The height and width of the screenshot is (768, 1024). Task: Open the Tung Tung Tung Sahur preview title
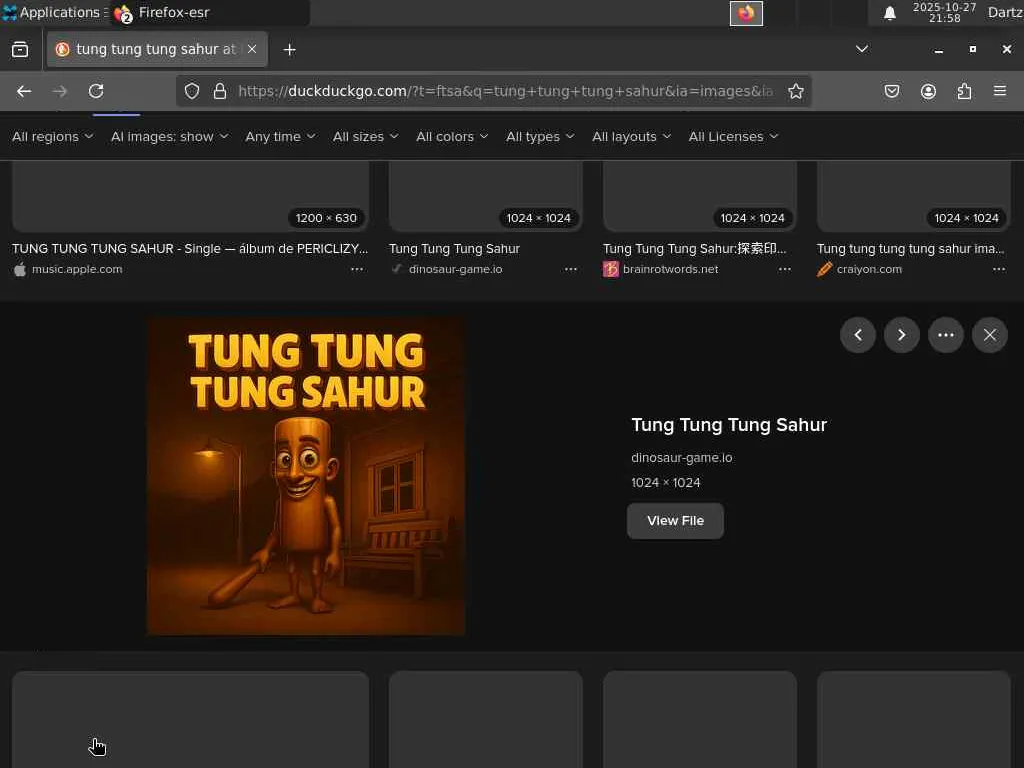(729, 425)
